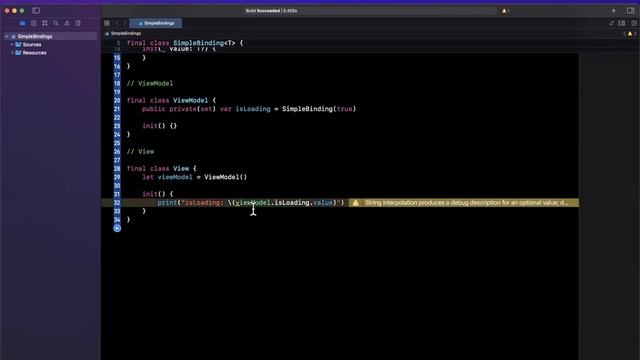Screen dimensions: 640x360
Task: Open the related items grid icon
Action: click(x=107, y=23)
